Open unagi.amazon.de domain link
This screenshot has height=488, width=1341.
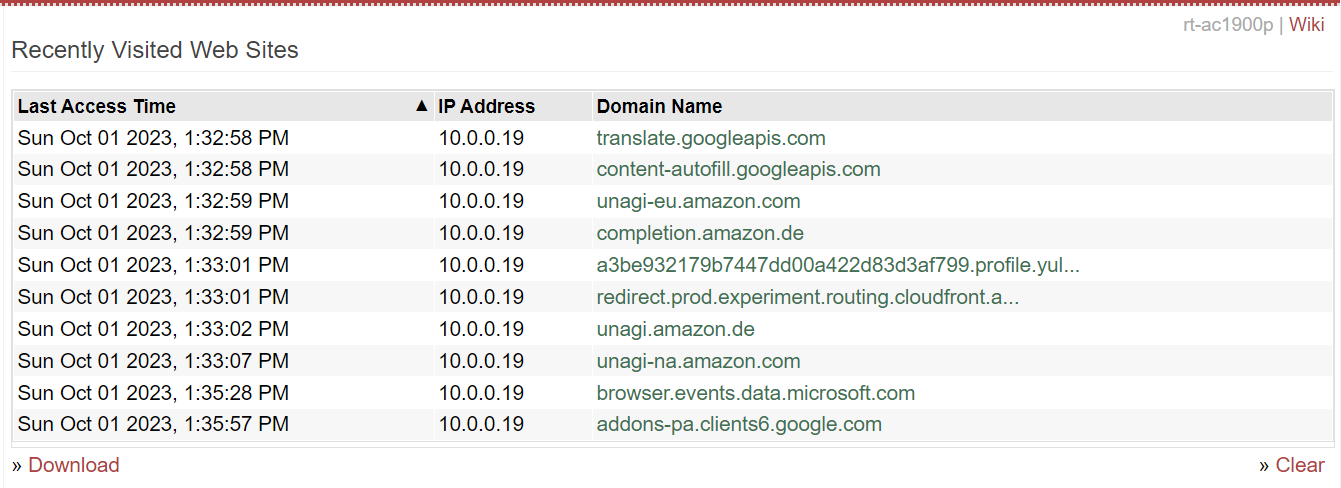[x=676, y=330]
